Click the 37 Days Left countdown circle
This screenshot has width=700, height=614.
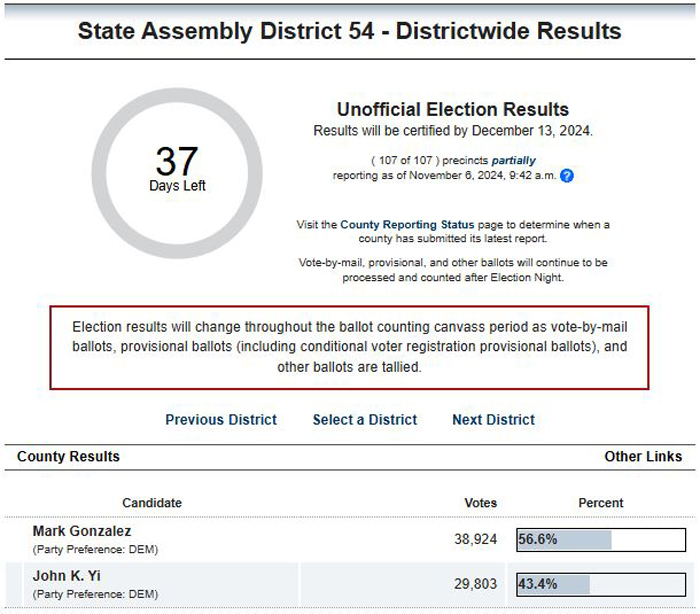[x=177, y=173]
